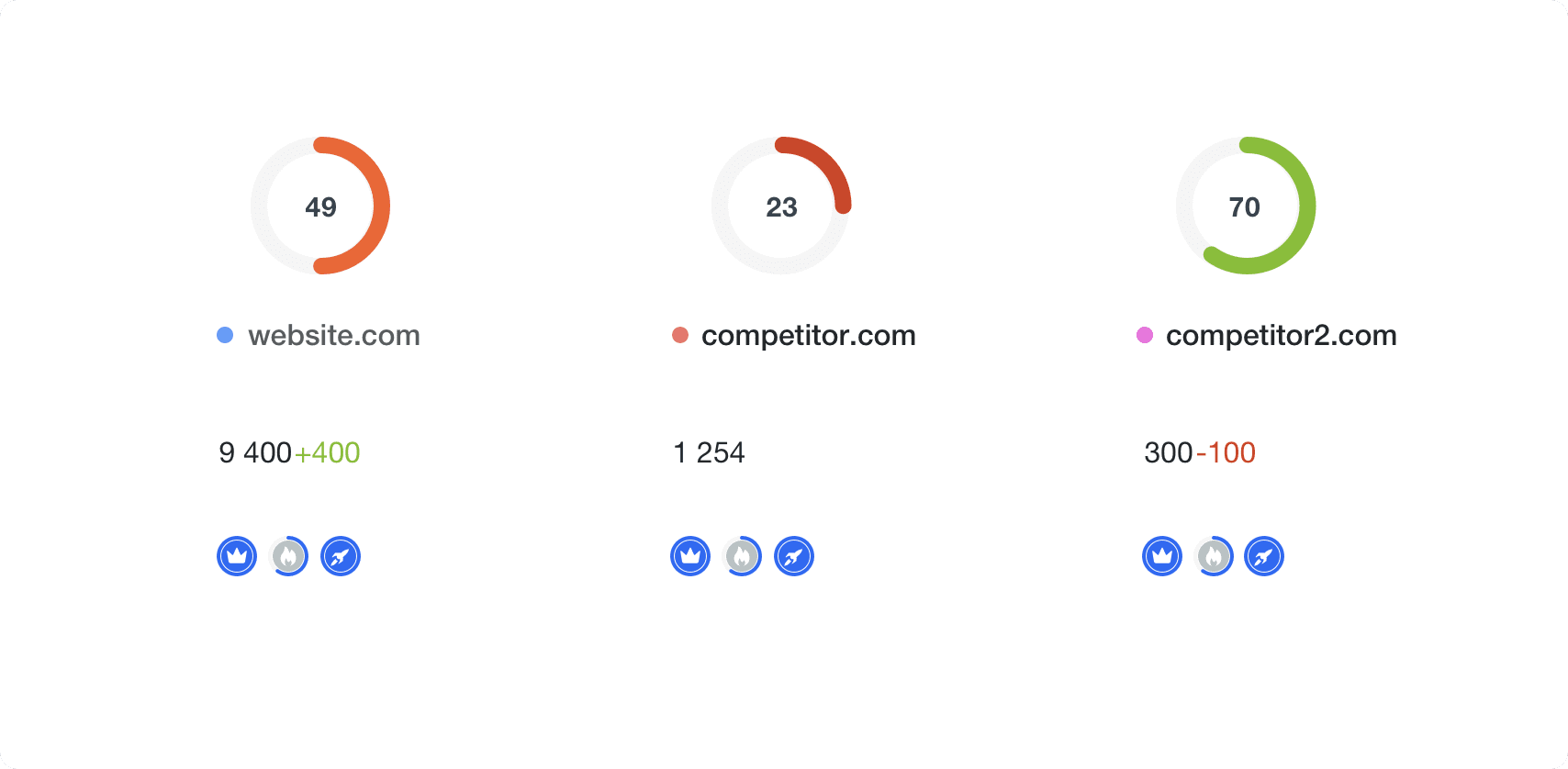This screenshot has height=769, width=1568.
Task: Open the competitor.com domain details
Action: (x=808, y=335)
